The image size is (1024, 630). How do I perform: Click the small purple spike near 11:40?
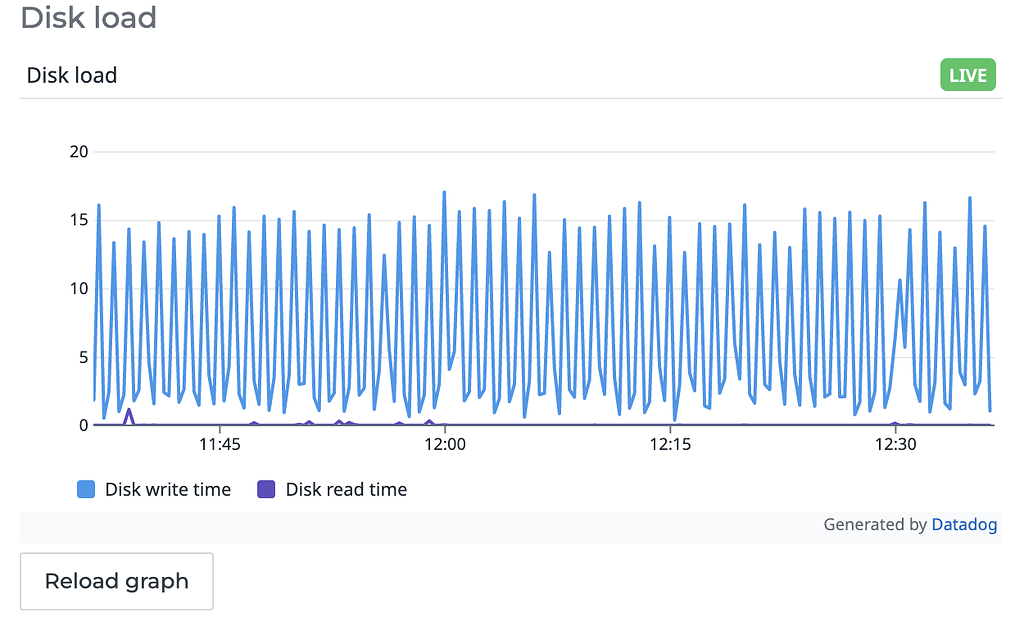tap(128, 412)
